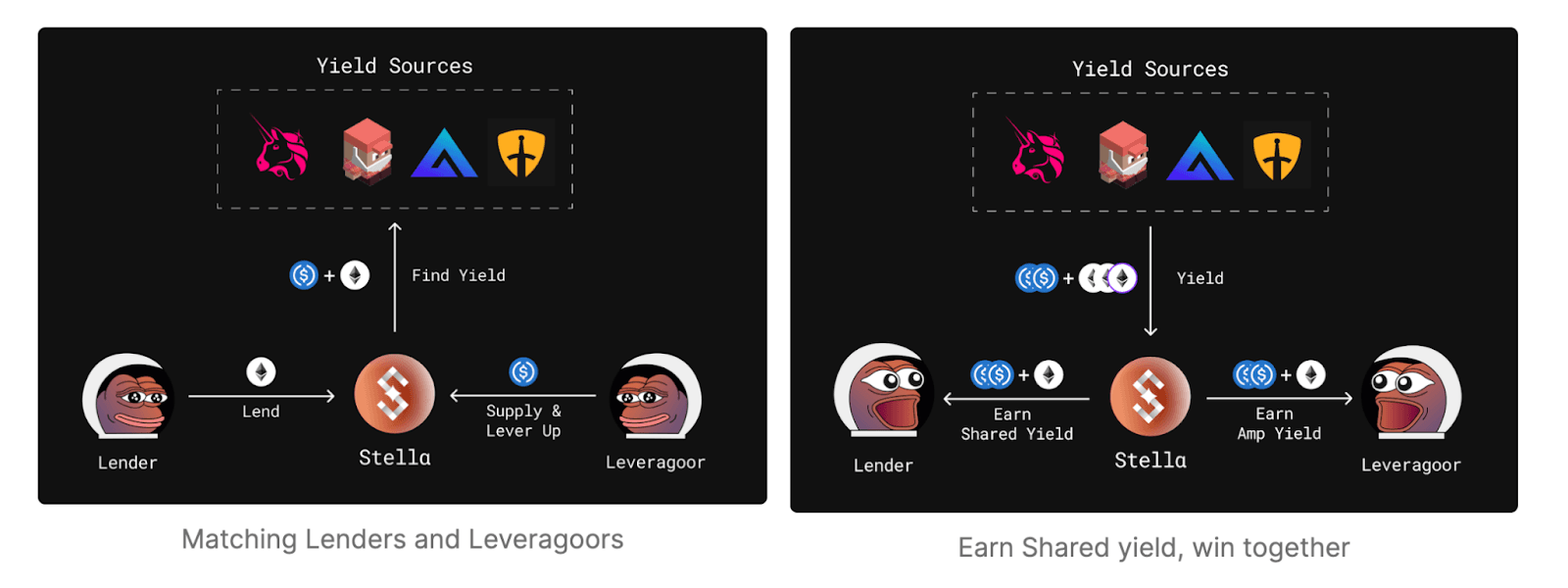Click the Stella logo in right diagram
1568x588 pixels.
point(1151,397)
